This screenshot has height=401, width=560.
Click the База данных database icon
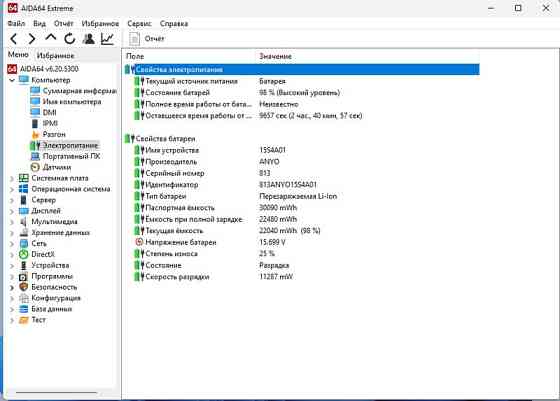pos(24,309)
